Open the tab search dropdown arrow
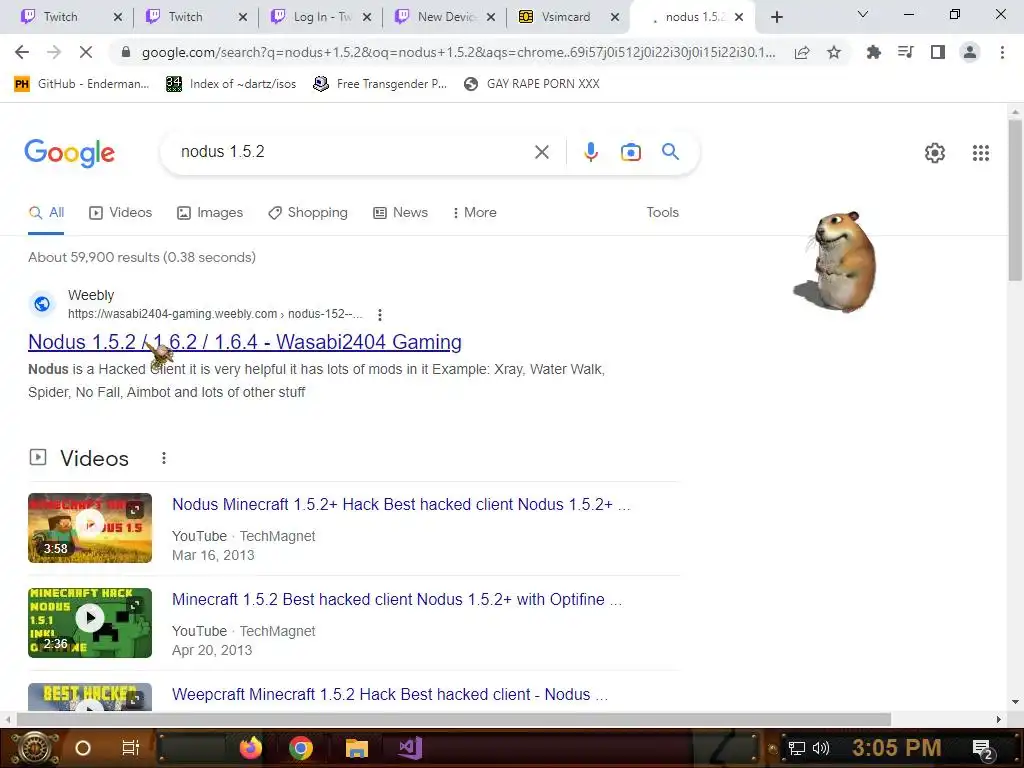Screen dimensions: 1024x768 click(x=863, y=14)
